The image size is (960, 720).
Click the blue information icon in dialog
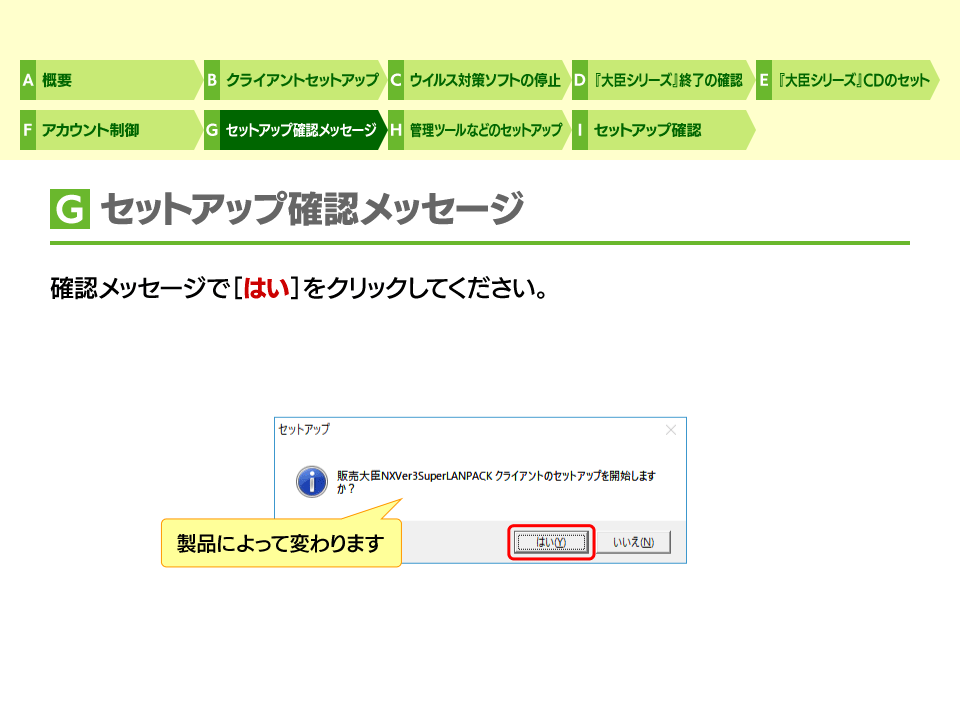tap(312, 481)
